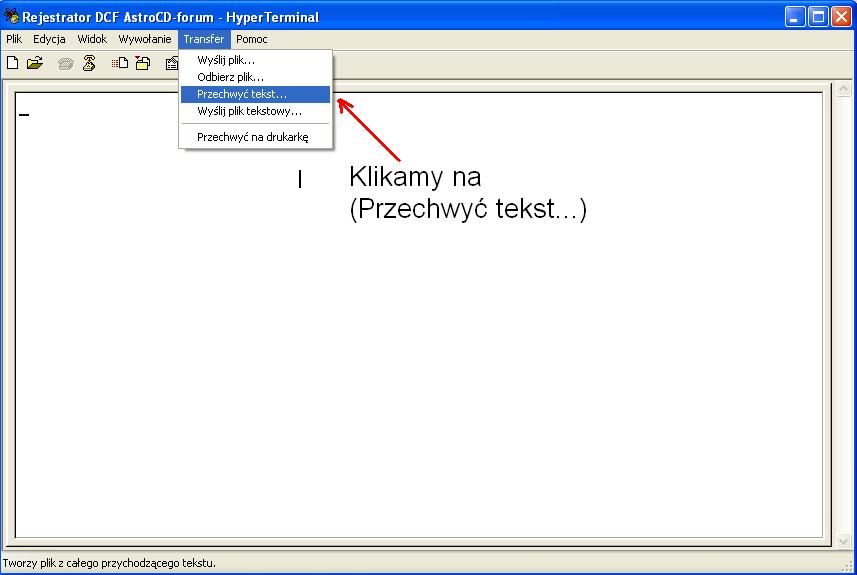The height and width of the screenshot is (575, 857).
Task: Open the Edycja menu
Action: coord(49,39)
